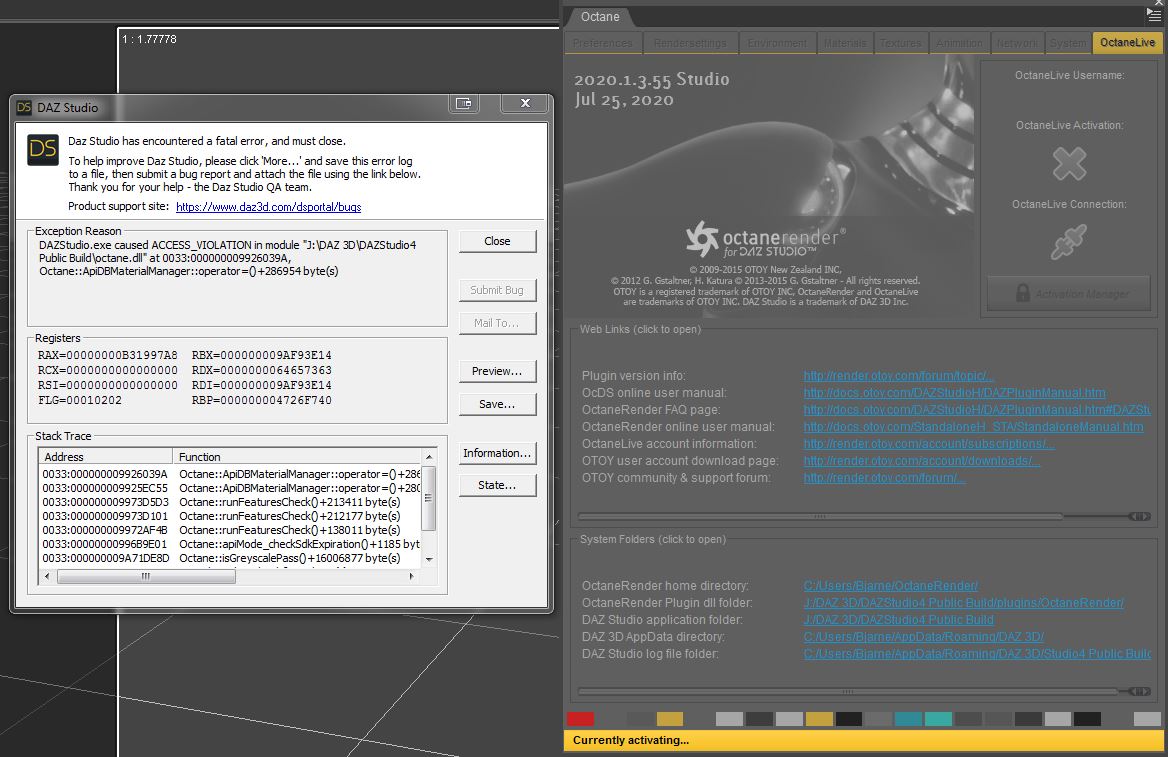Open the Octane pane options menu icon
Image resolution: width=1168 pixels, height=757 pixels.
1154,16
